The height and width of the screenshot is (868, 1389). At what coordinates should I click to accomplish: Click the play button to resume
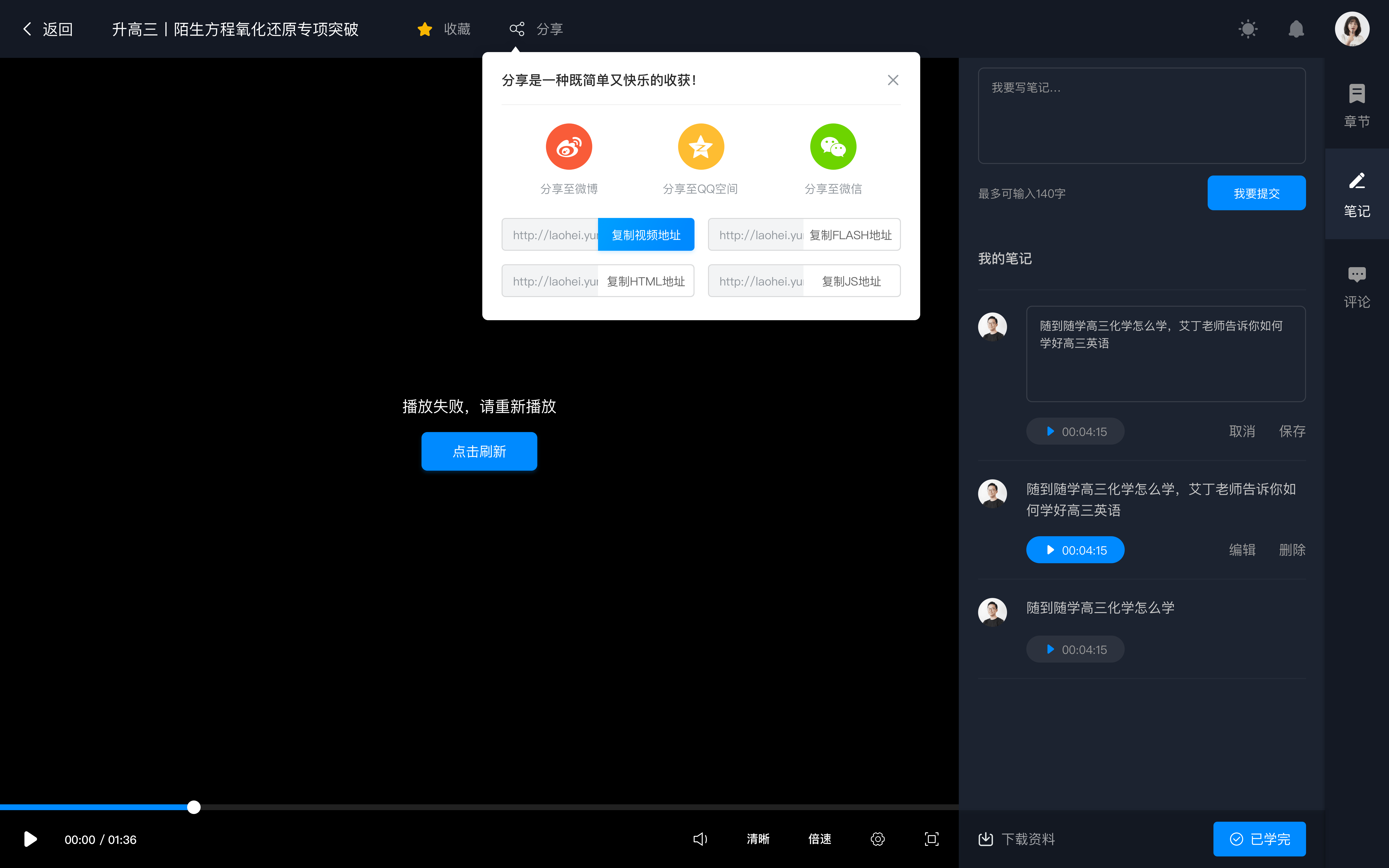30,839
